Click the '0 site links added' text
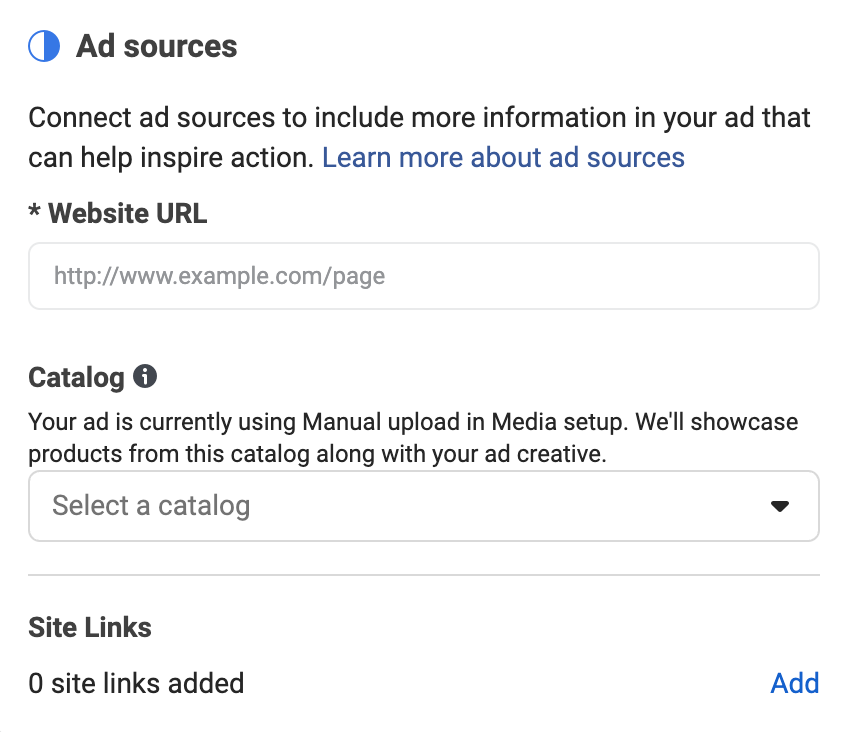Viewport: 844px width, 732px height. point(136,684)
